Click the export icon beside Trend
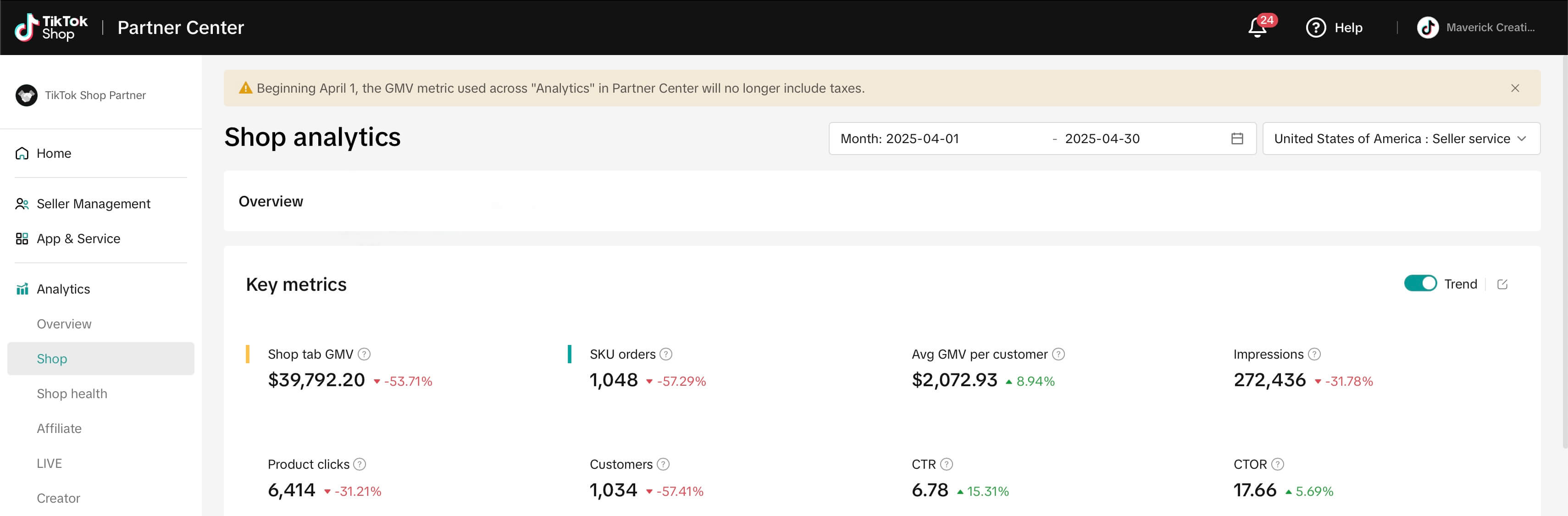The width and height of the screenshot is (1568, 516). pyautogui.click(x=1502, y=284)
